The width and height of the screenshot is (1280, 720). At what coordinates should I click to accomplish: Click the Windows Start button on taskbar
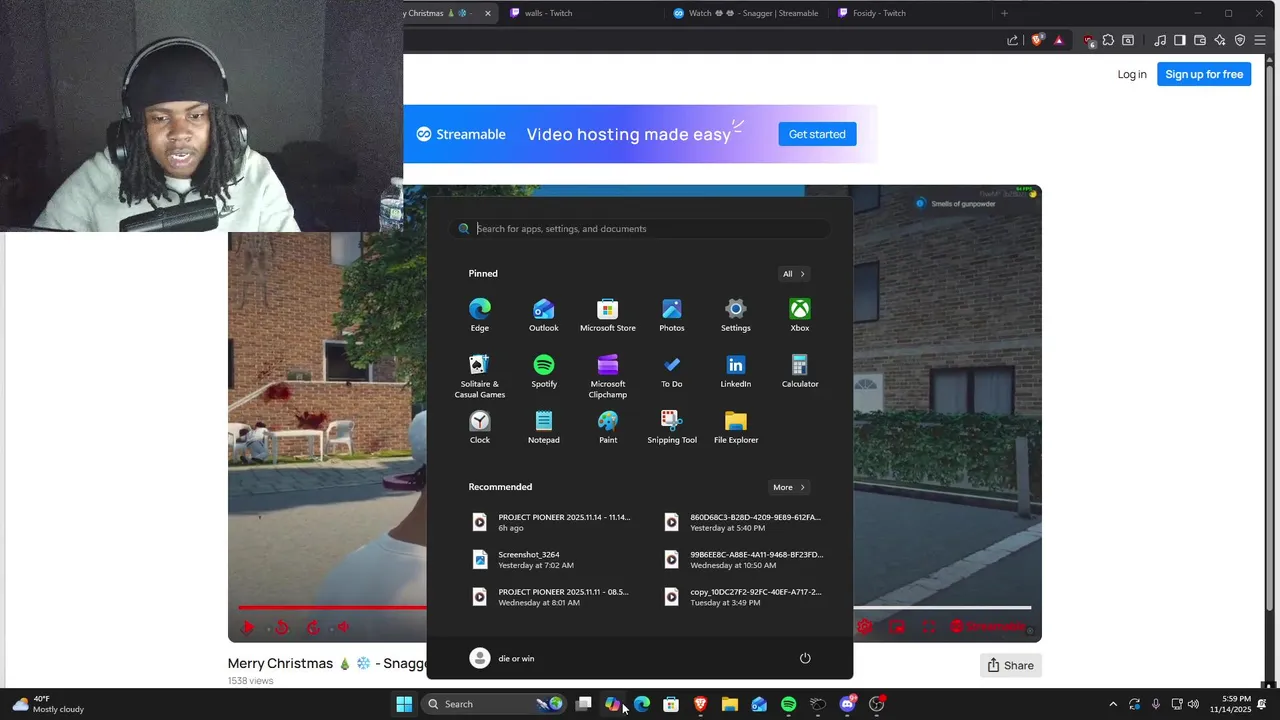pos(404,704)
